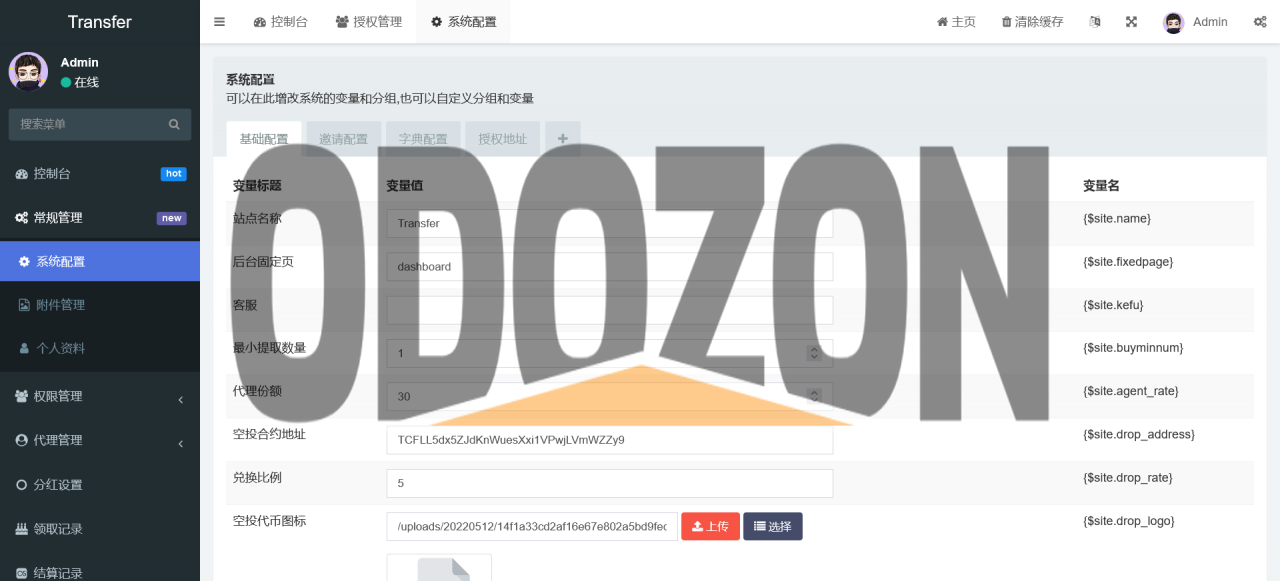The image size is (1280, 581).
Task: Expand the 权限管理 sidebar group
Action: coord(100,396)
